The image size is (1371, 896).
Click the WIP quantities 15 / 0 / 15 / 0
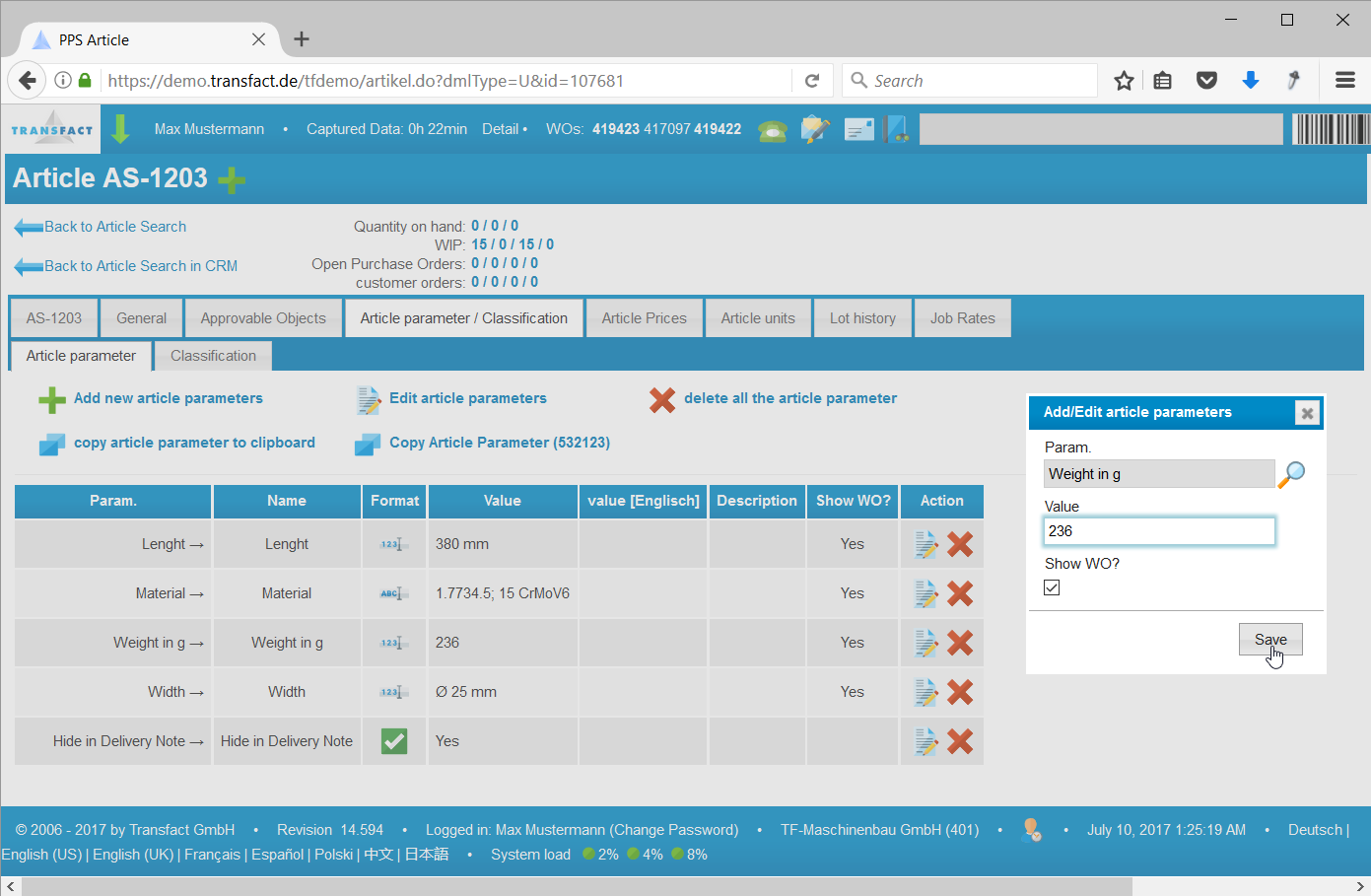click(x=513, y=244)
